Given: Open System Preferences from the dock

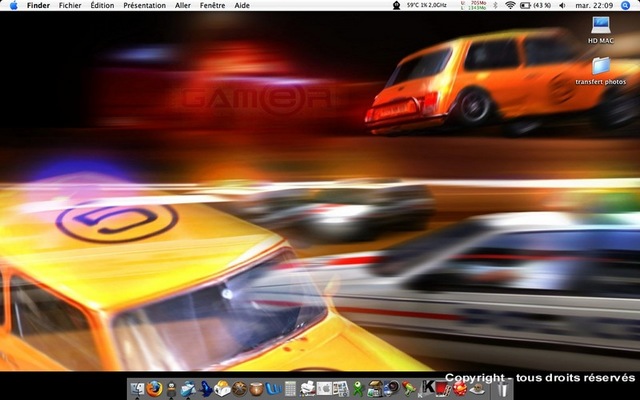Looking at the screenshot, I should point(324,389).
